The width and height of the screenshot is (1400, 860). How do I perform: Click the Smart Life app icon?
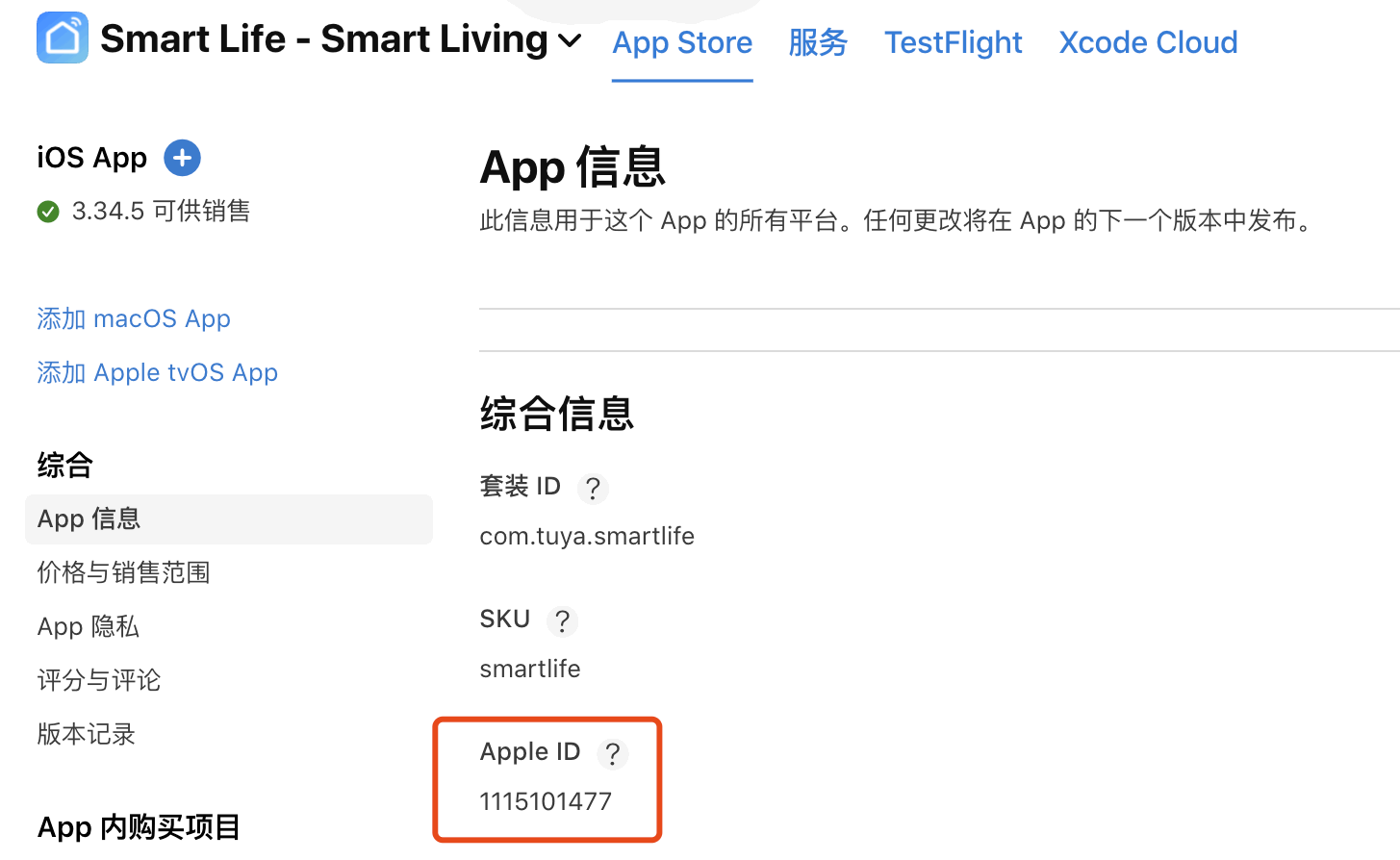tap(63, 38)
